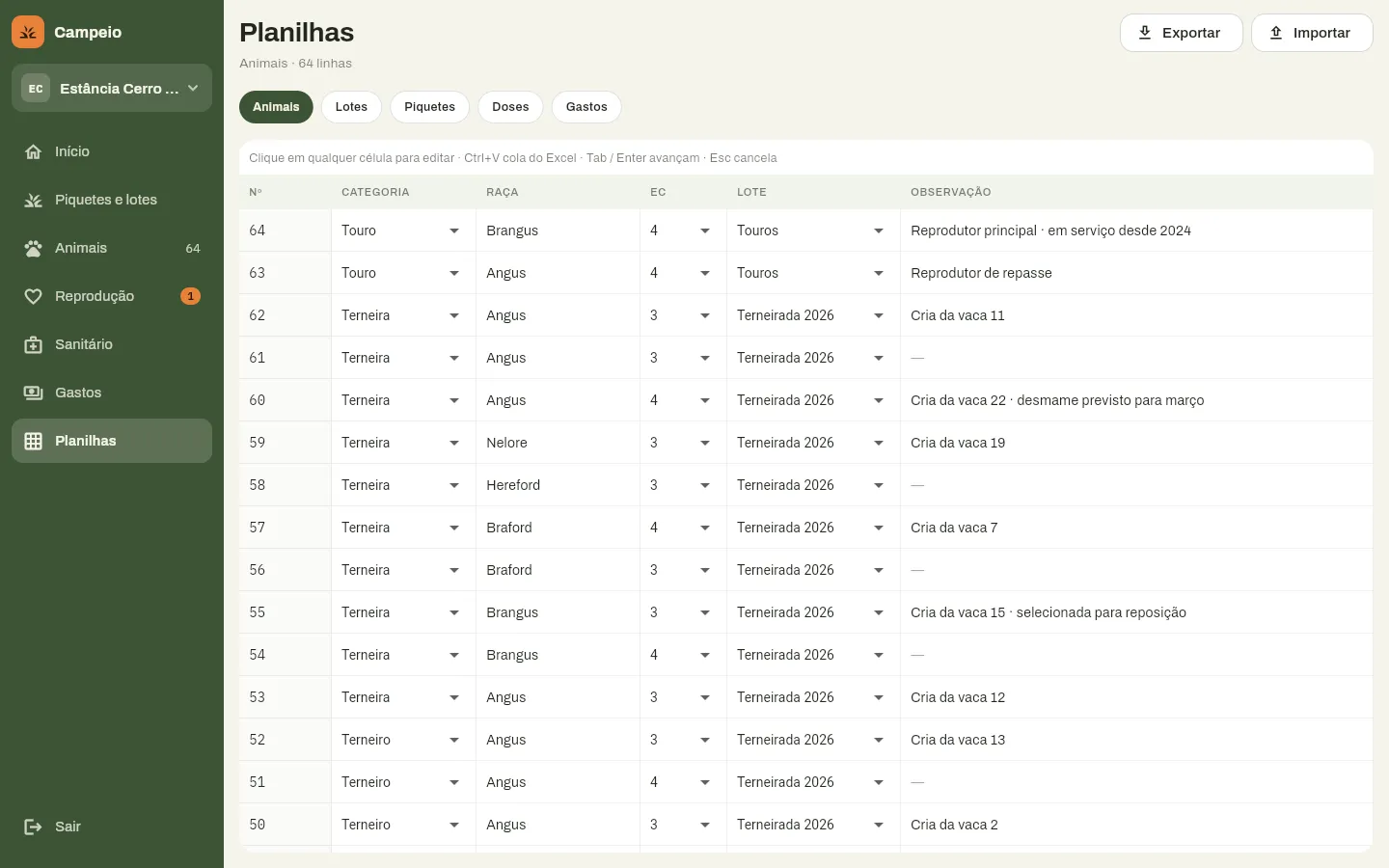1389x868 pixels.
Task: Click Sair to log out
Action: coord(112,827)
